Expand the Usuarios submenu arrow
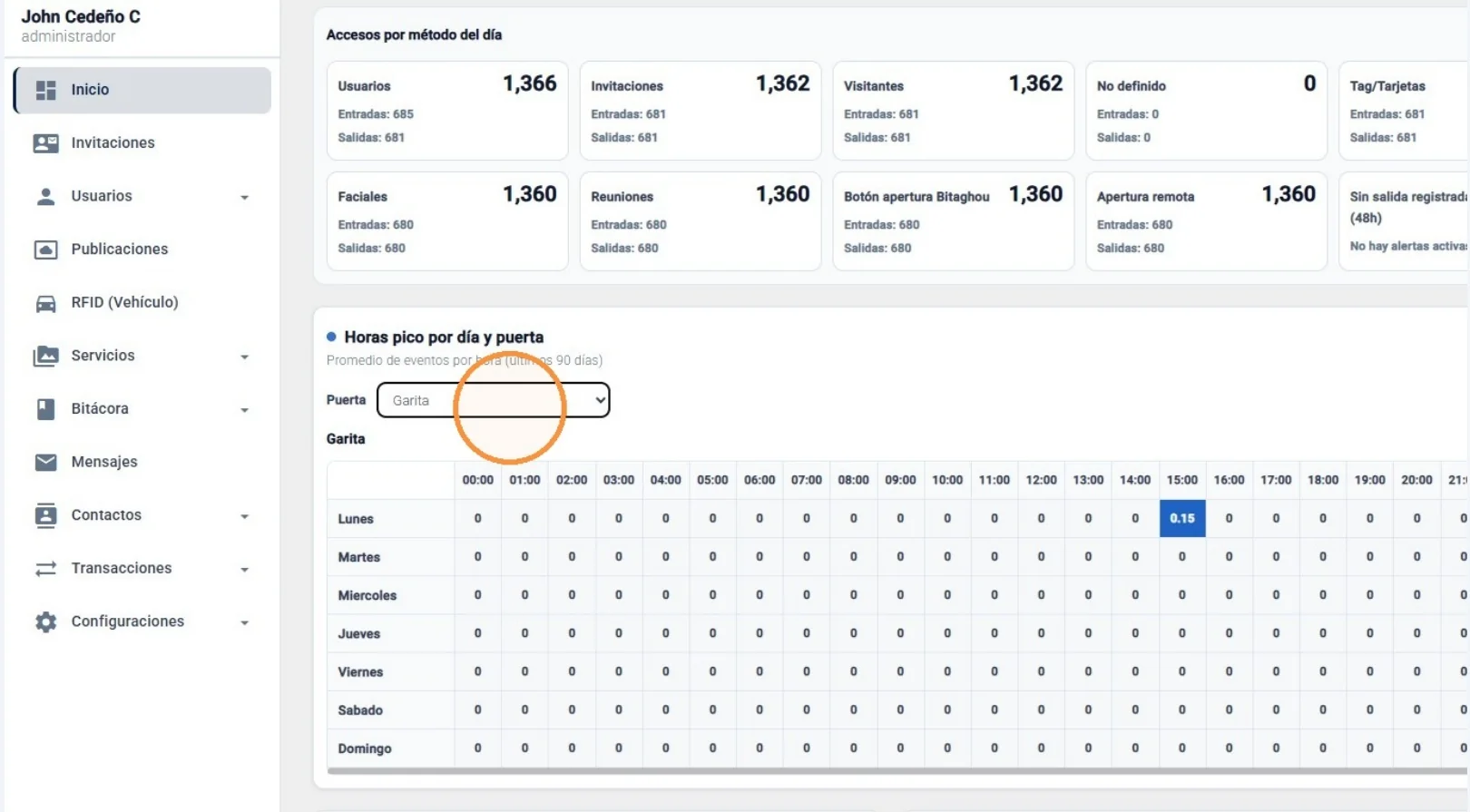1470x812 pixels. click(x=244, y=197)
